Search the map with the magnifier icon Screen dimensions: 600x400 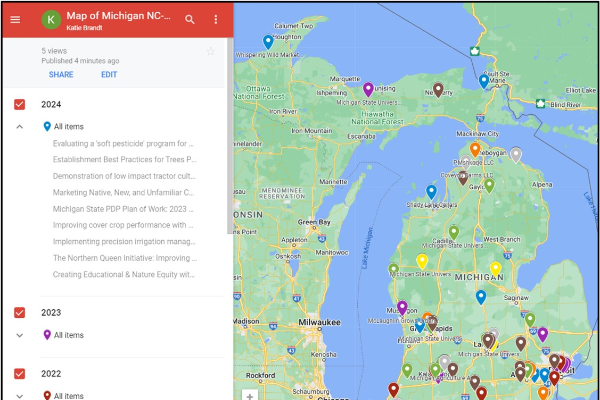190,19
